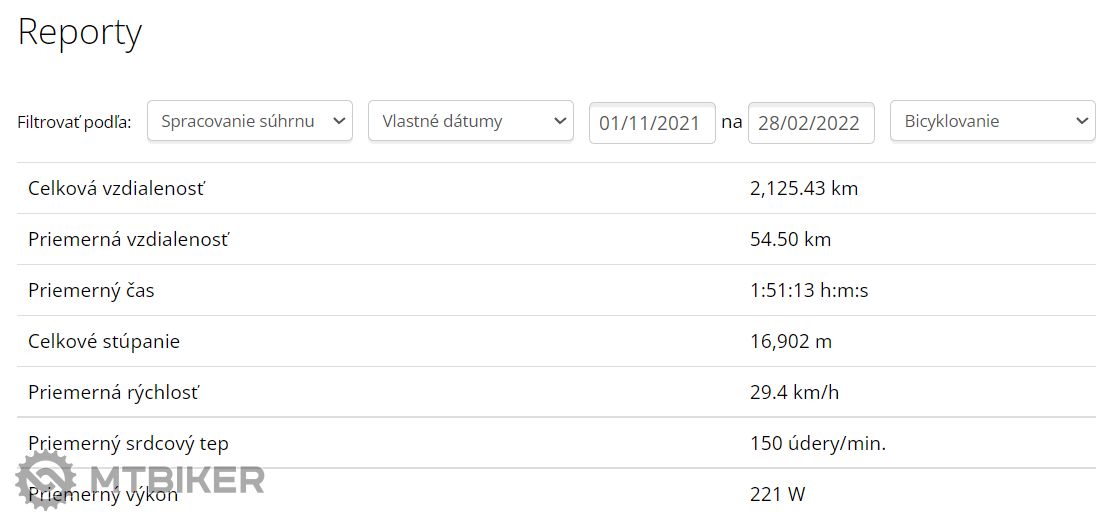1096x523 pixels.
Task: Open the Bicyklovanie activity type dropdown
Action: [992, 121]
